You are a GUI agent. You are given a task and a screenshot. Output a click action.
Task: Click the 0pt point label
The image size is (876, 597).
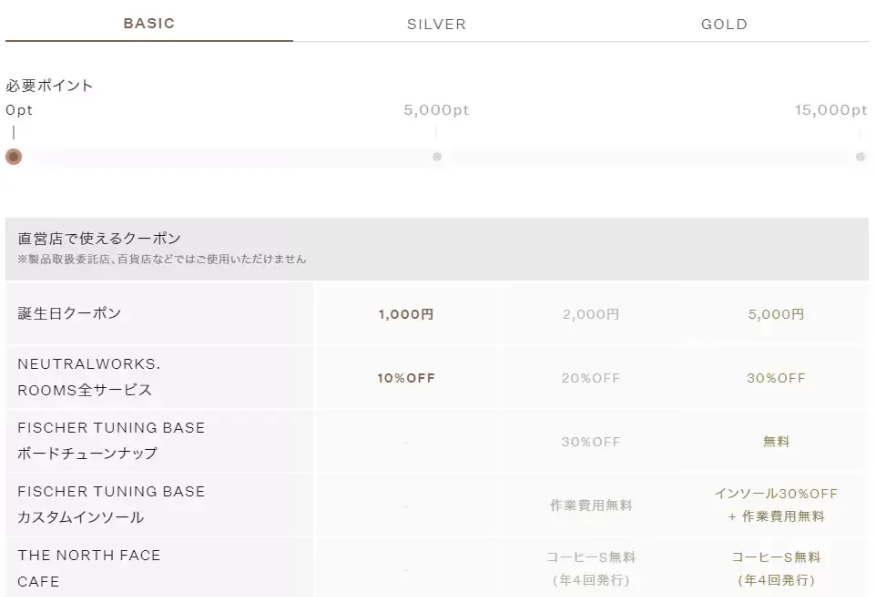(19, 110)
